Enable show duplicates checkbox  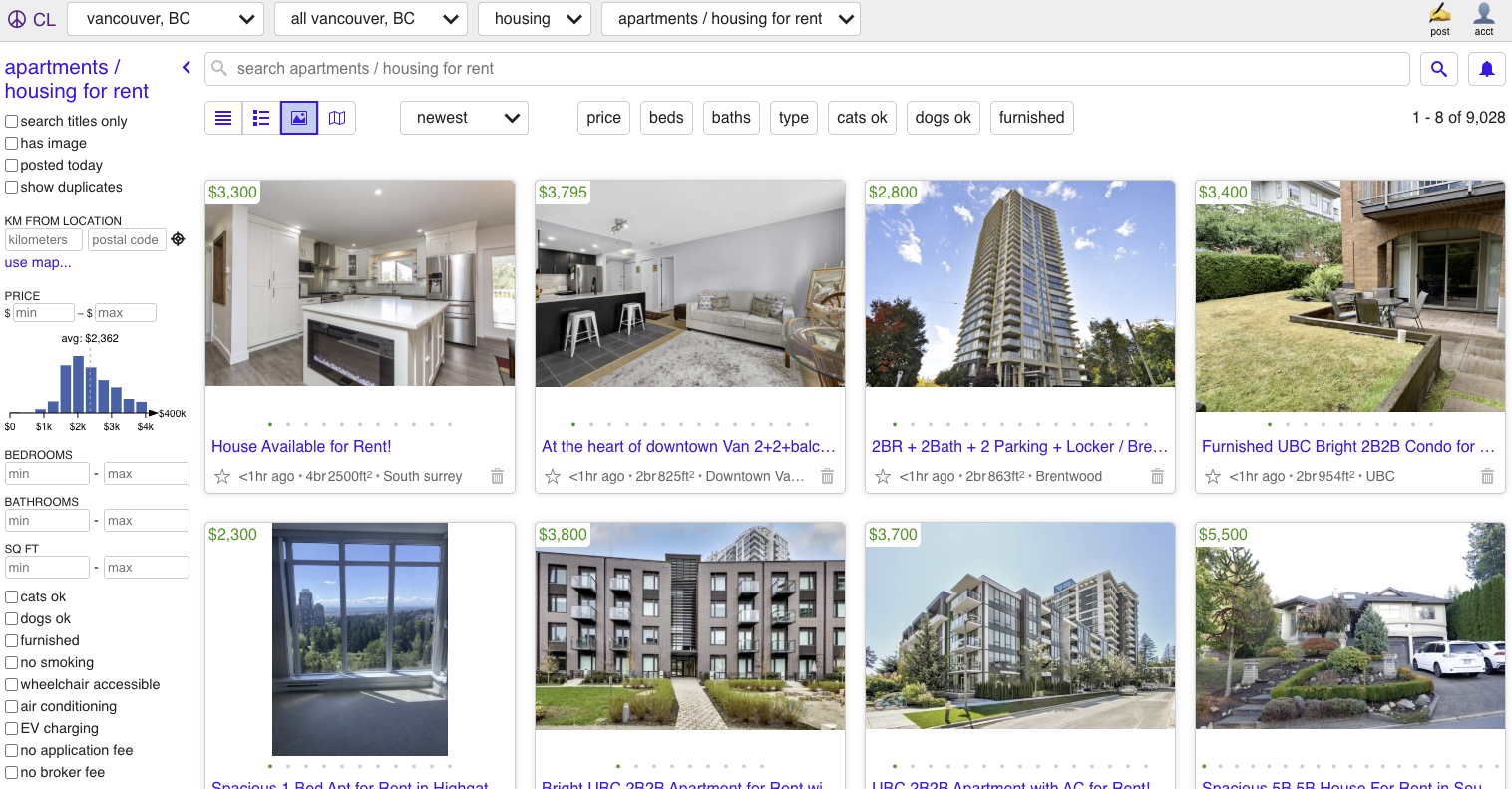pyautogui.click(x=12, y=187)
